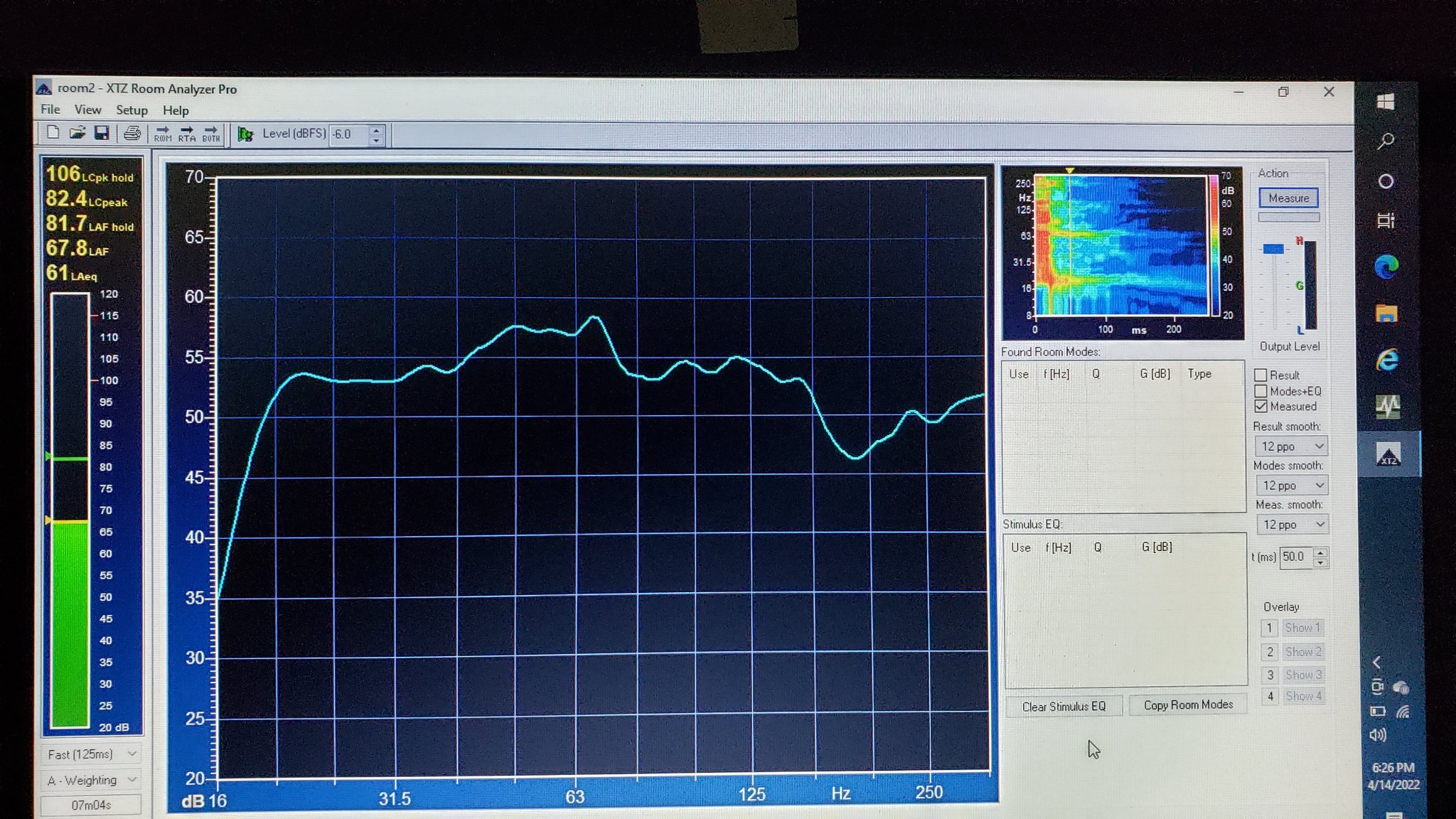Image resolution: width=1456 pixels, height=819 pixels.
Task: Open the taskbar clock showing 6:26 PM
Action: point(1393,776)
